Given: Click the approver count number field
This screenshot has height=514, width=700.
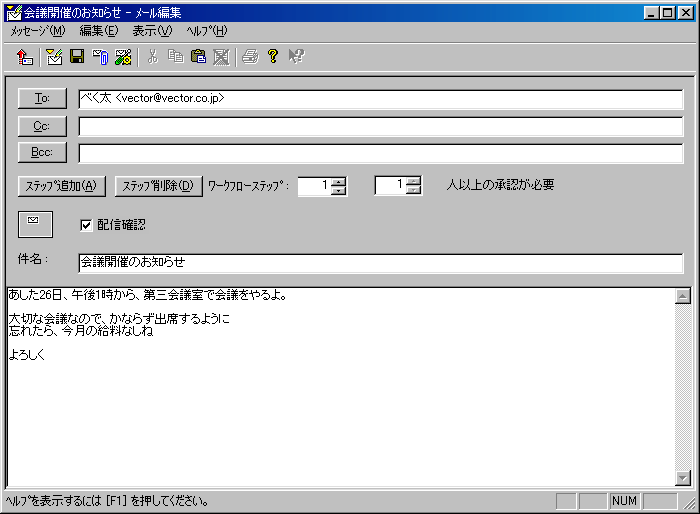Looking at the screenshot, I should (x=391, y=185).
